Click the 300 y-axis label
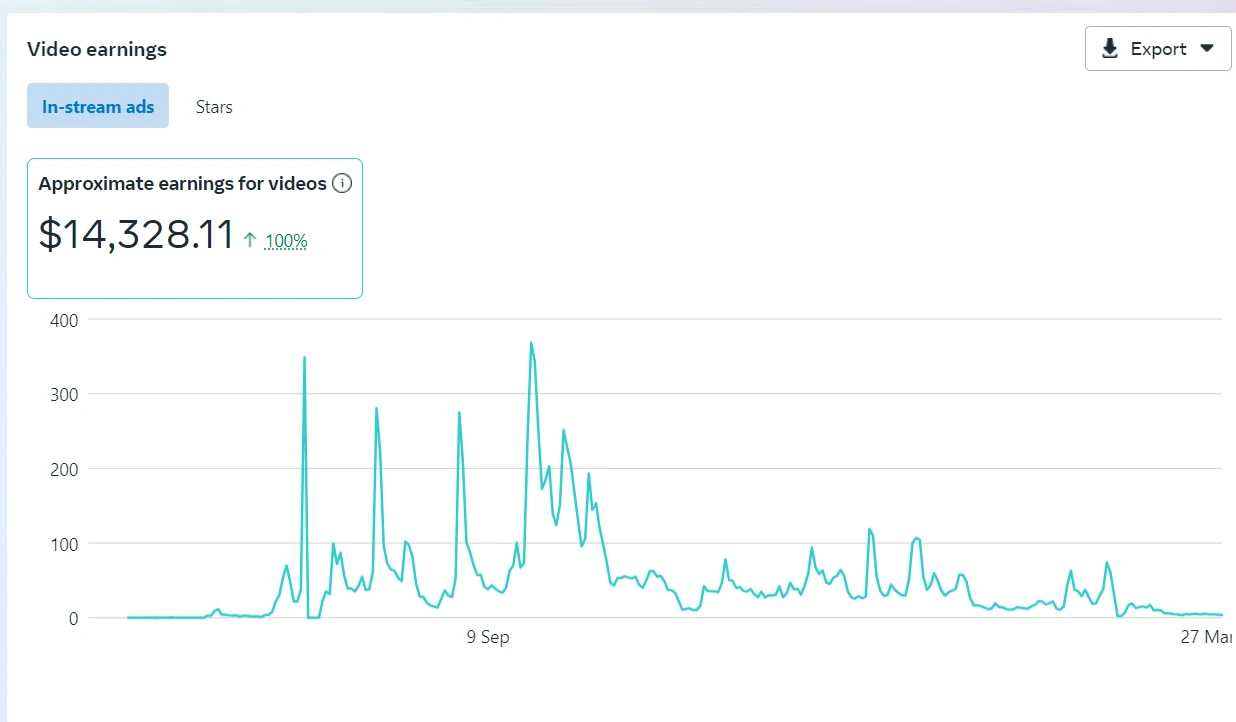1236x722 pixels. point(64,394)
